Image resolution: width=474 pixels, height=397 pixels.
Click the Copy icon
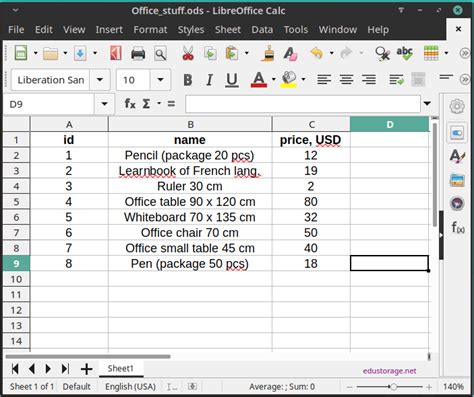pyautogui.click(x=210, y=54)
